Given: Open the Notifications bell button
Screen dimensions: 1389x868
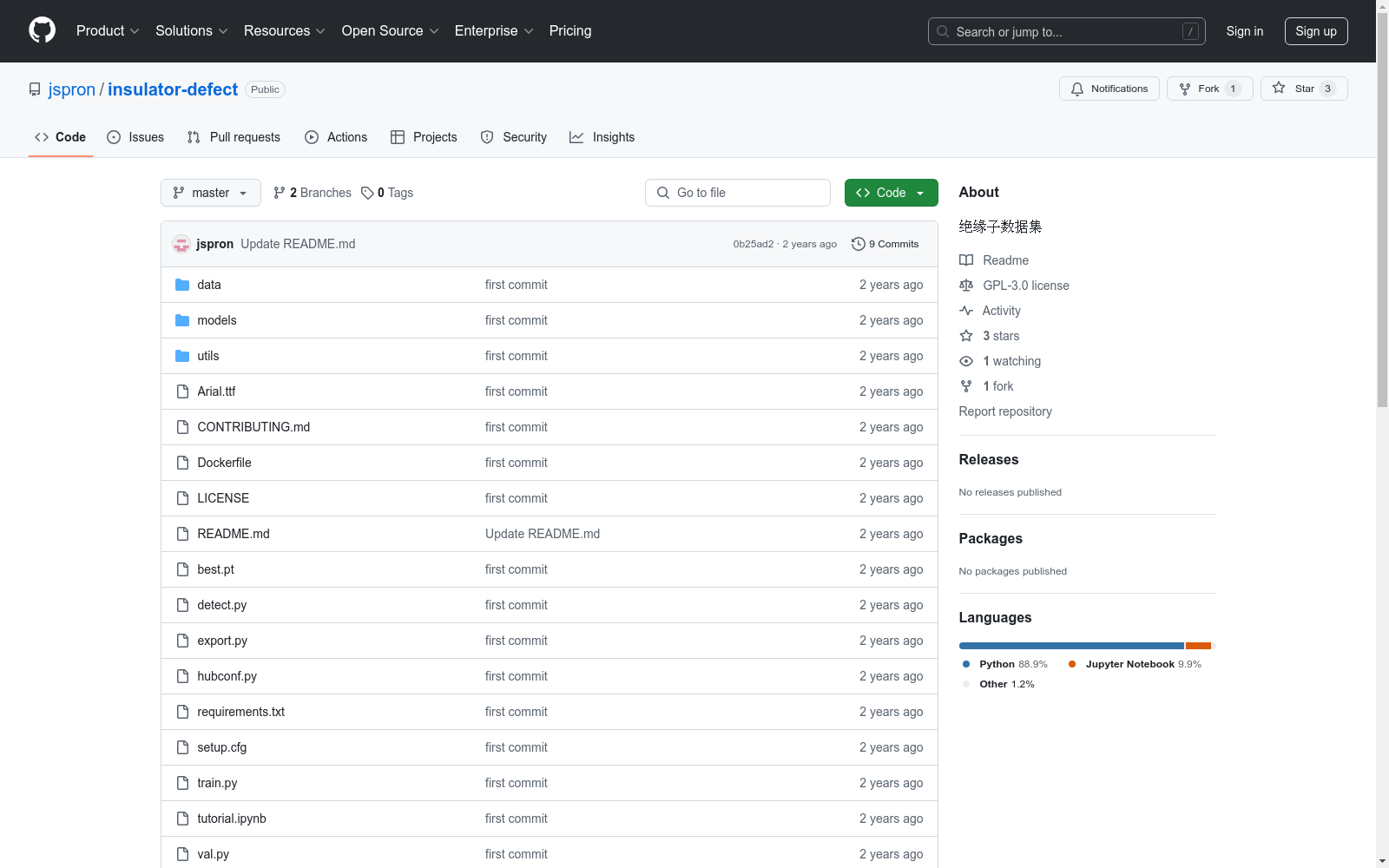Looking at the screenshot, I should (1109, 89).
